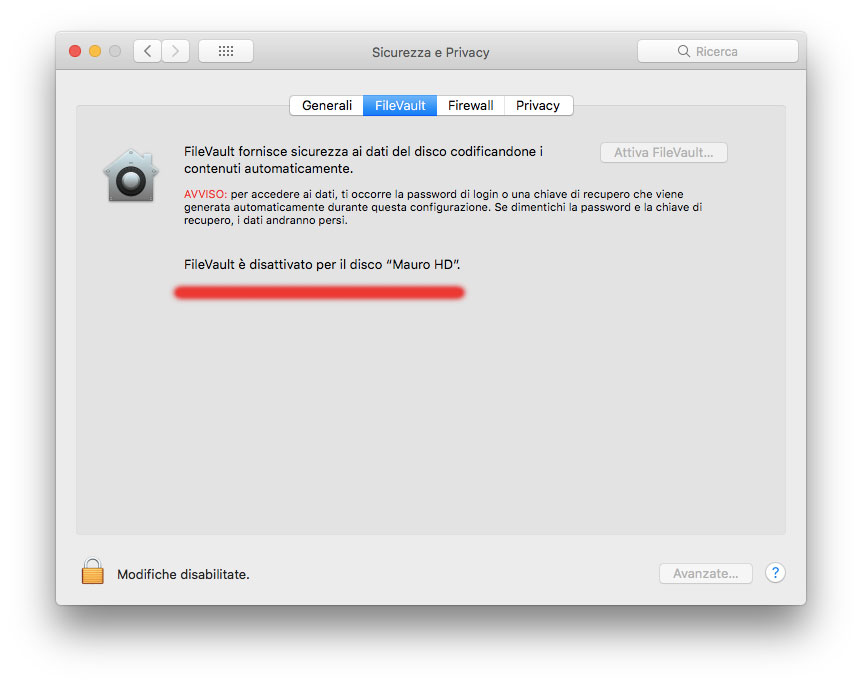Click the magnifying glass search icon

683,51
